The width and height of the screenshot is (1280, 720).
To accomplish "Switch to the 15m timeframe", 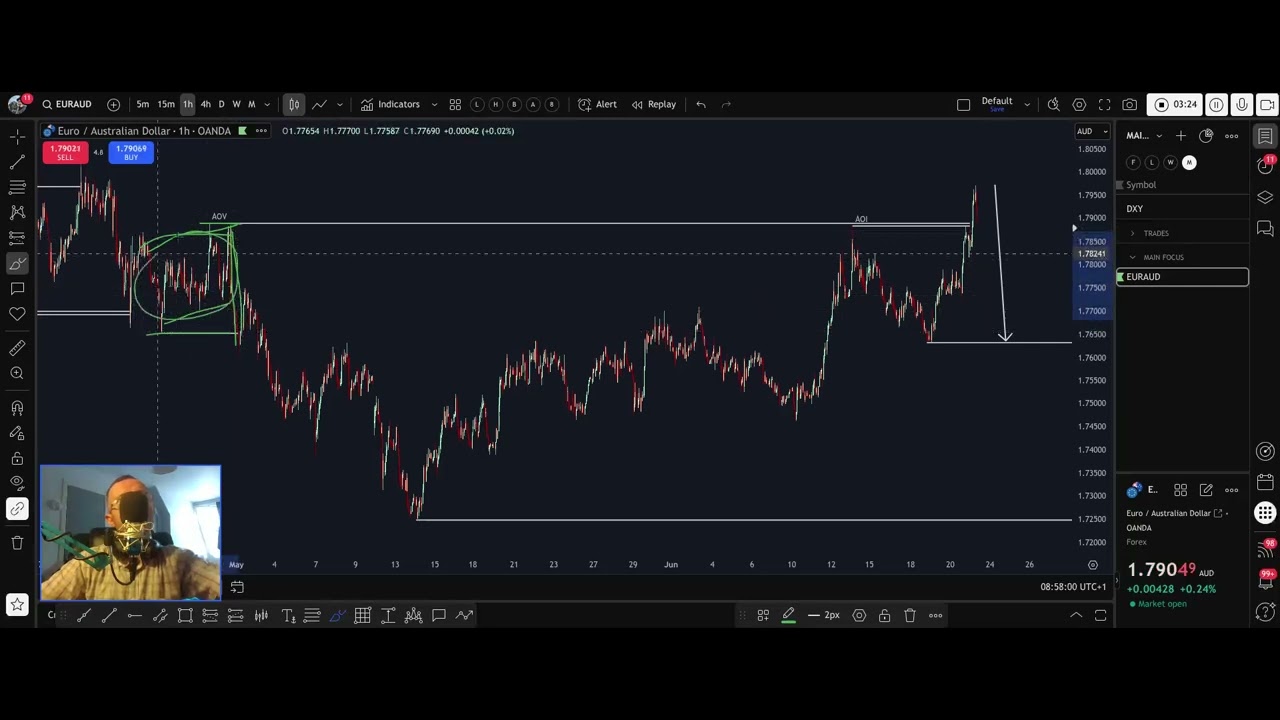I will point(166,104).
